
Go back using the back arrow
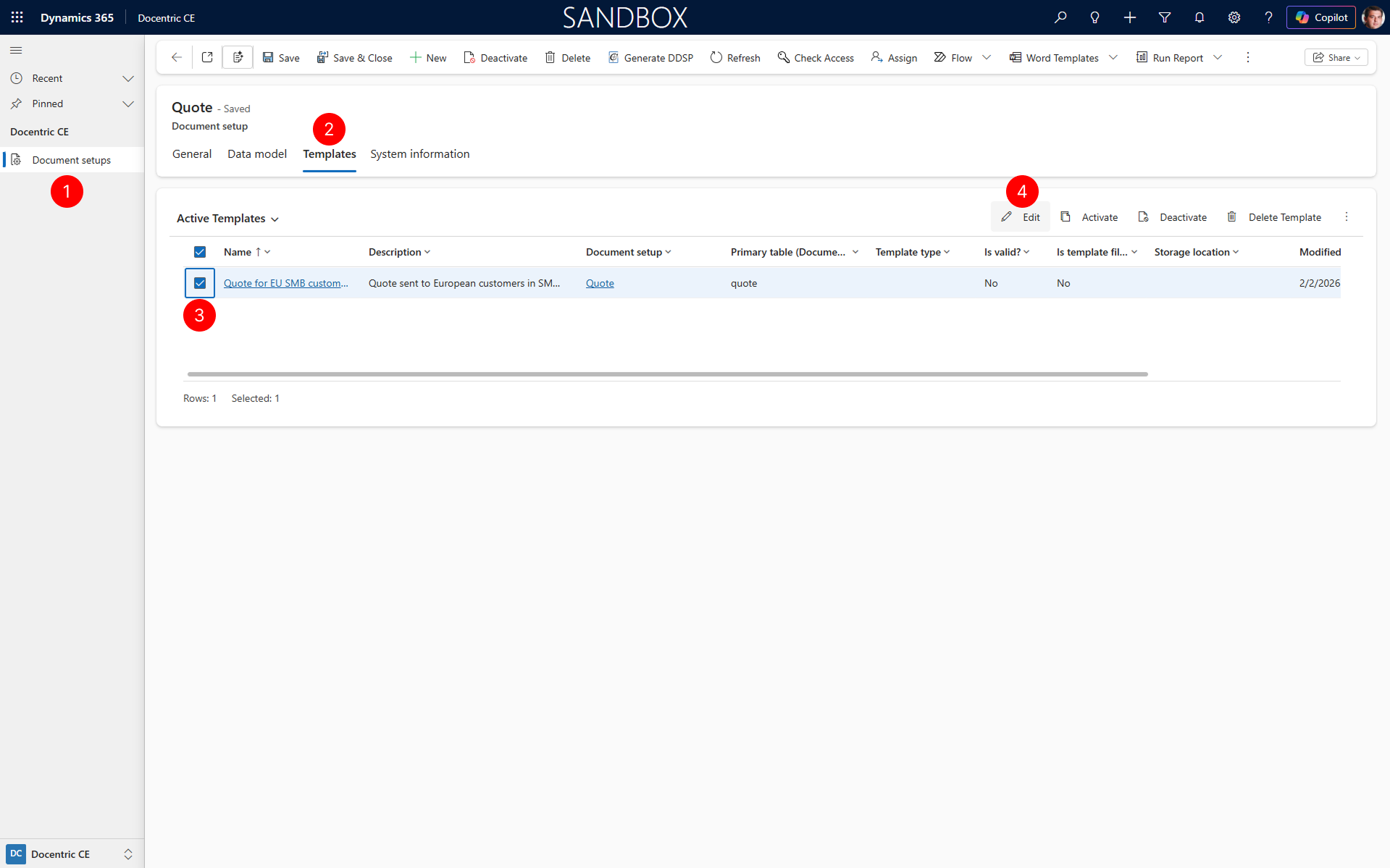coord(176,57)
